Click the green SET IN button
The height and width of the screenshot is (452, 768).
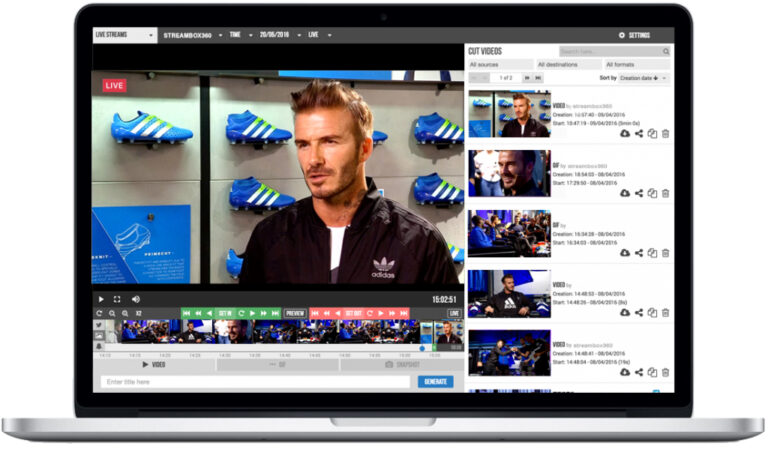[x=225, y=313]
